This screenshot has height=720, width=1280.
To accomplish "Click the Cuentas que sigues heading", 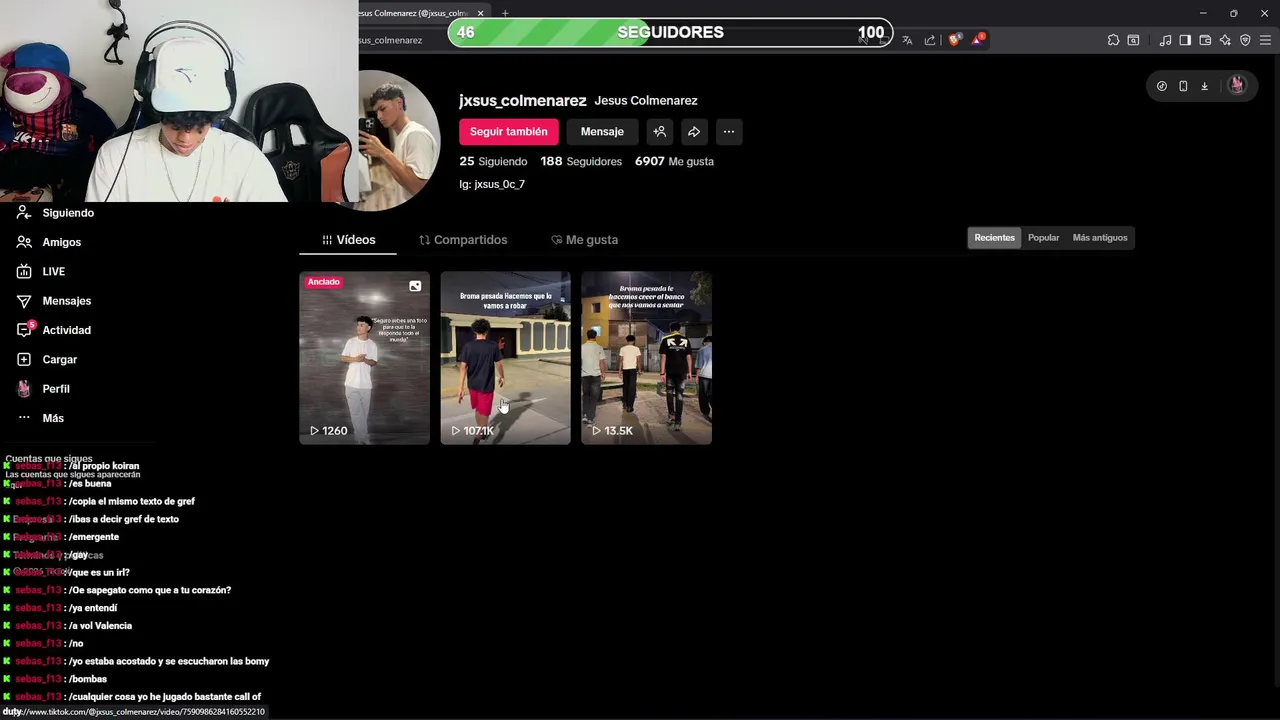I will (49, 459).
